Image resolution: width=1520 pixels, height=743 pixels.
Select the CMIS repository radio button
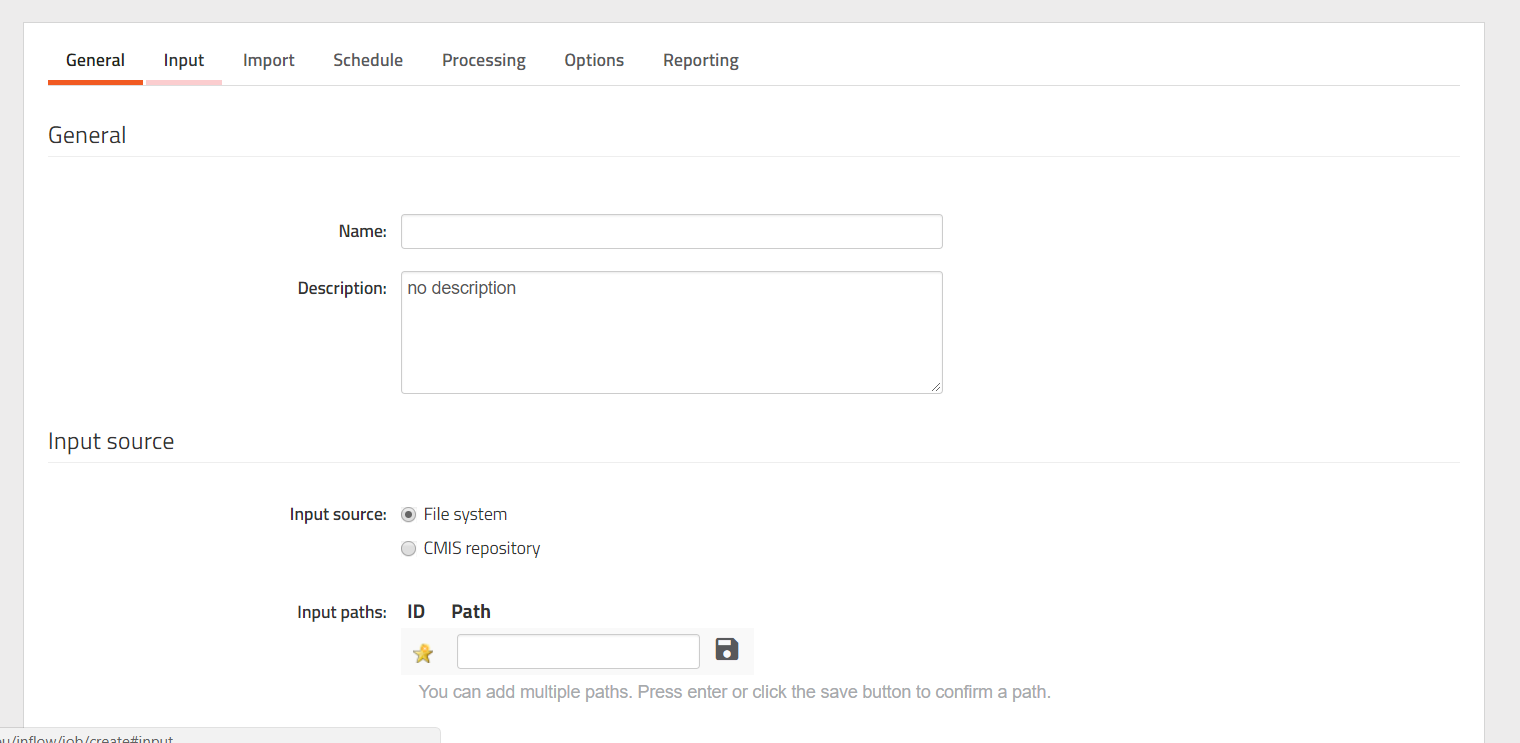[x=408, y=549]
